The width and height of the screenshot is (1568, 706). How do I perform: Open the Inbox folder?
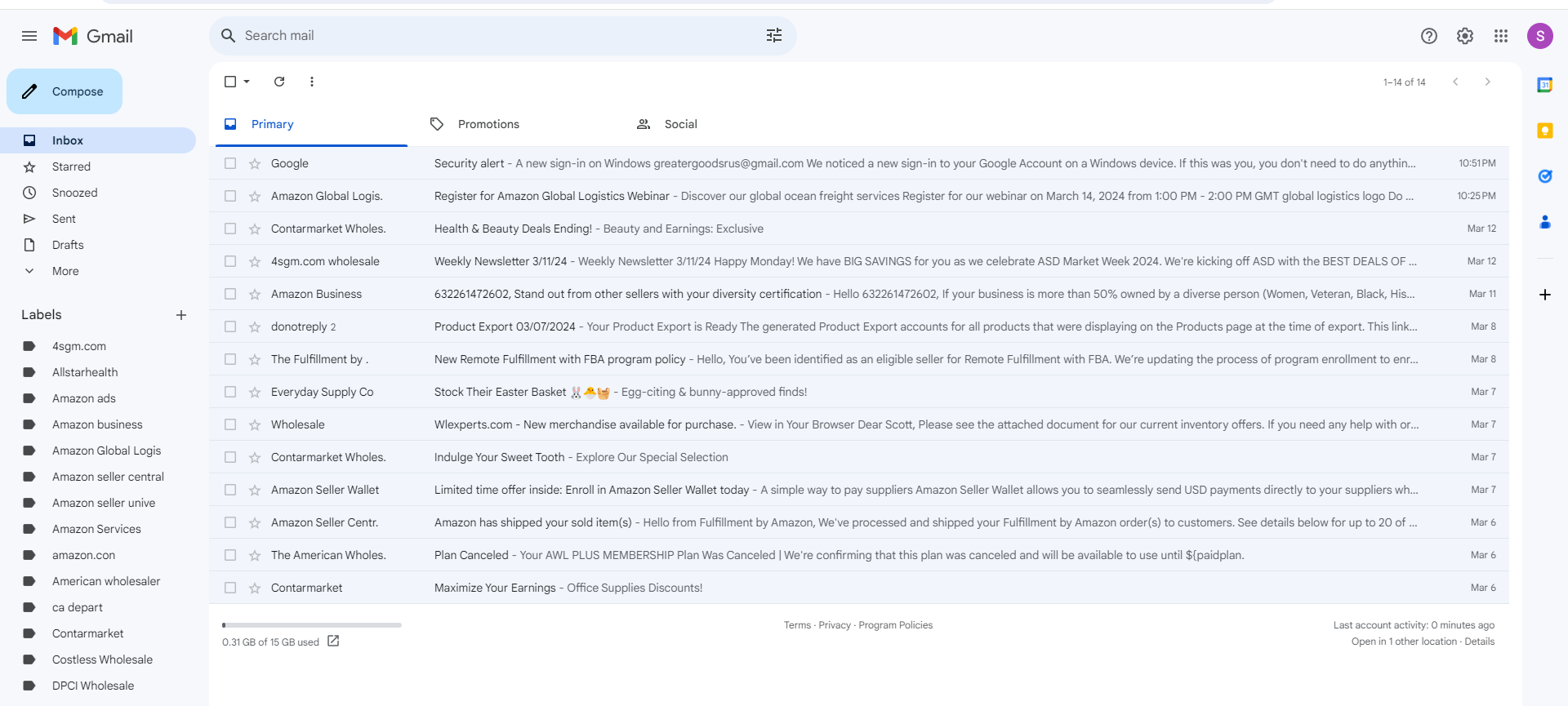click(98, 140)
